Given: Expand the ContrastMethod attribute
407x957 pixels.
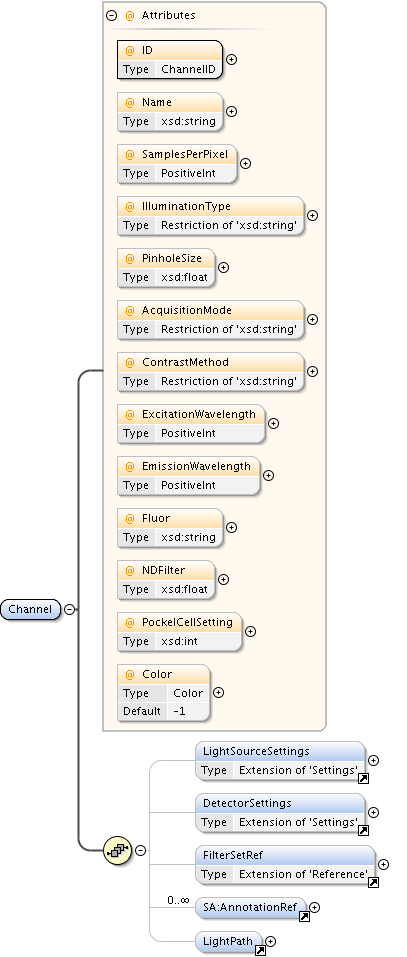Looking at the screenshot, I should [x=312, y=371].
